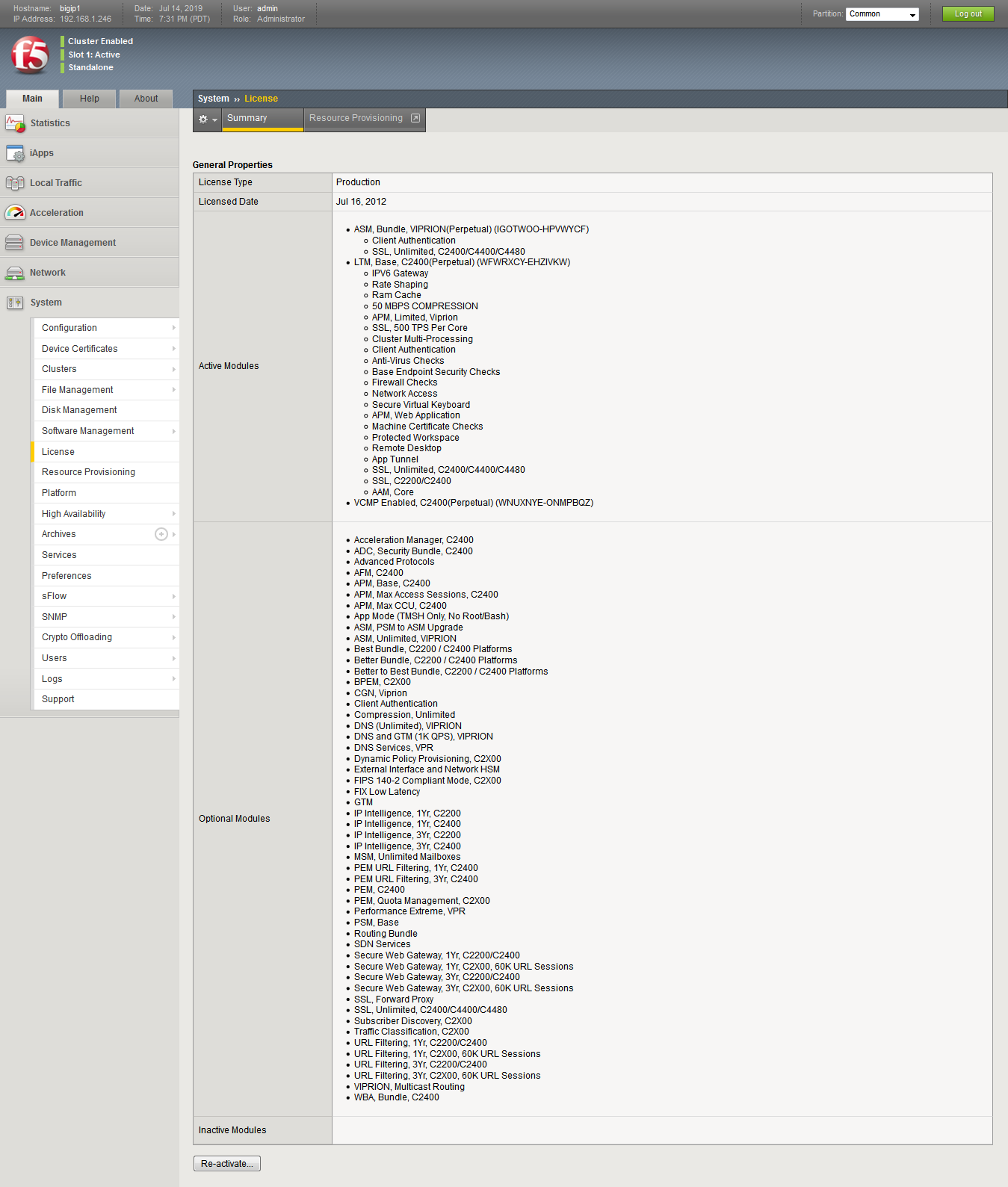Screen dimensions: 1008x1187
Task: Open the Partition dropdown showing Common
Action: 882,14
